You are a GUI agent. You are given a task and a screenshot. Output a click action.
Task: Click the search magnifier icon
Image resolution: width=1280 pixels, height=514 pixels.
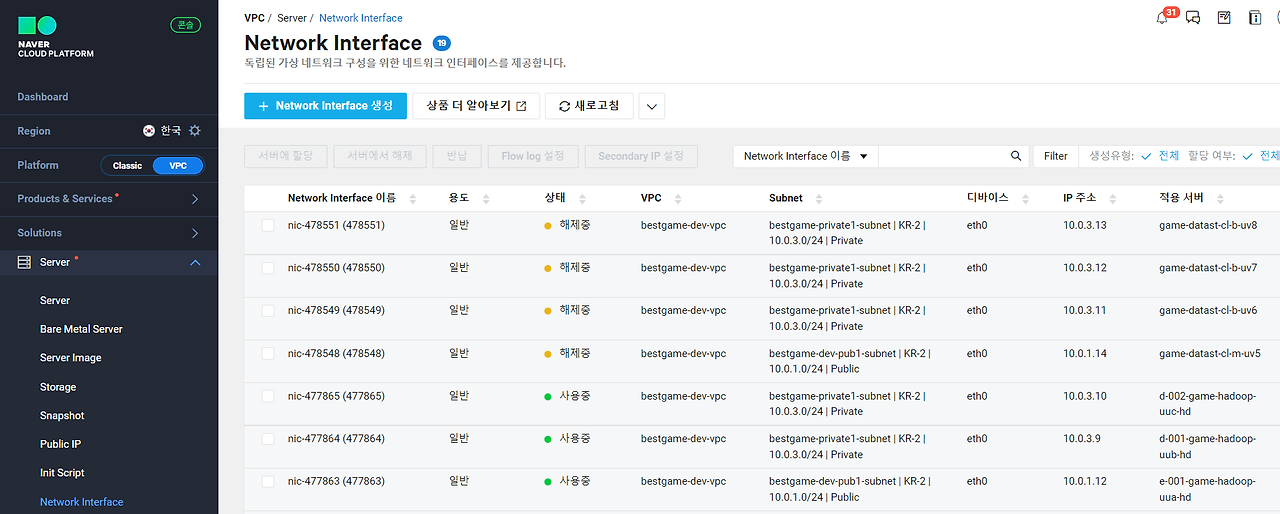tap(1016, 156)
